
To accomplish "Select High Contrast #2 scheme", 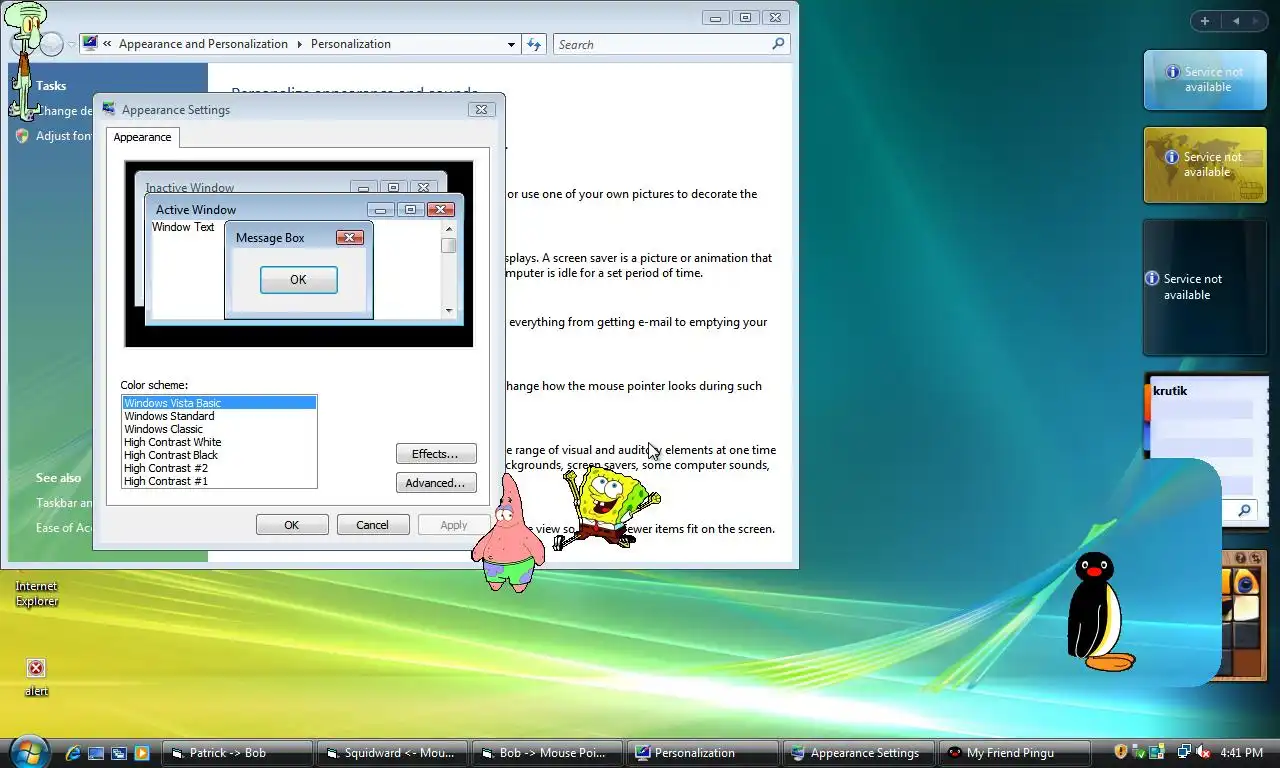I will [x=219, y=468].
